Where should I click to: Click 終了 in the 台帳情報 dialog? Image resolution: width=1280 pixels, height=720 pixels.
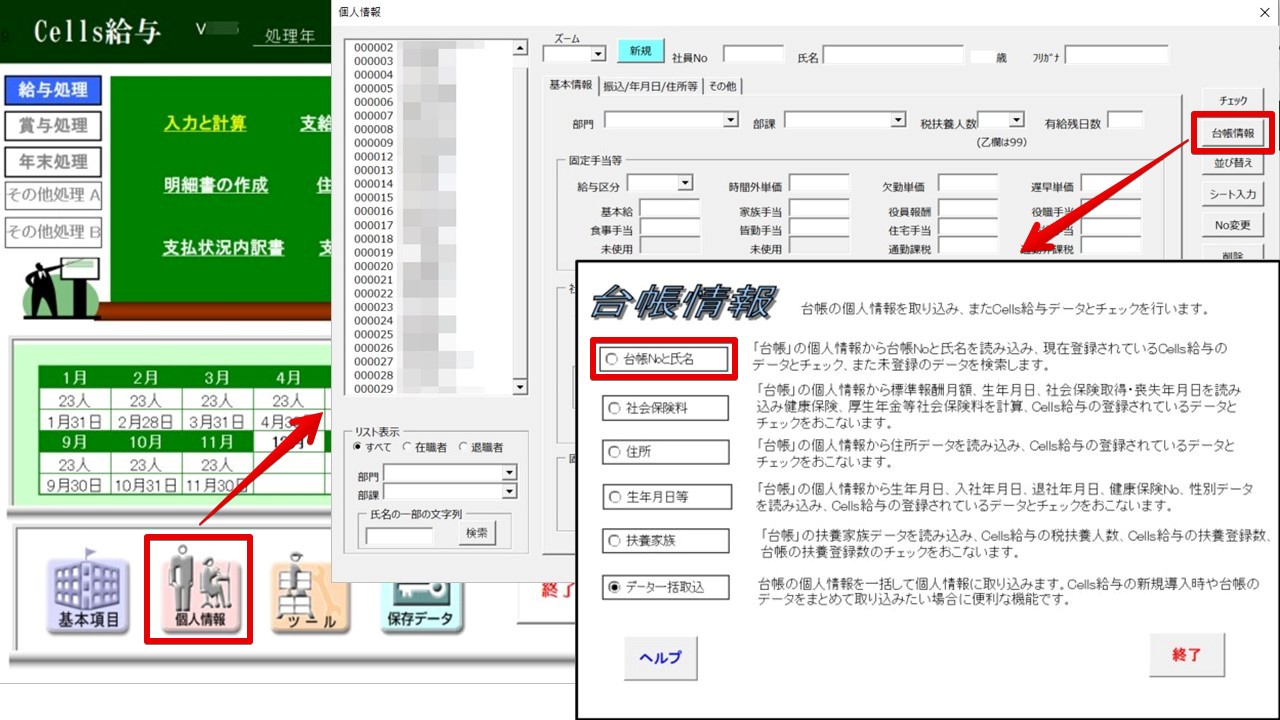pyautogui.click(x=1187, y=655)
